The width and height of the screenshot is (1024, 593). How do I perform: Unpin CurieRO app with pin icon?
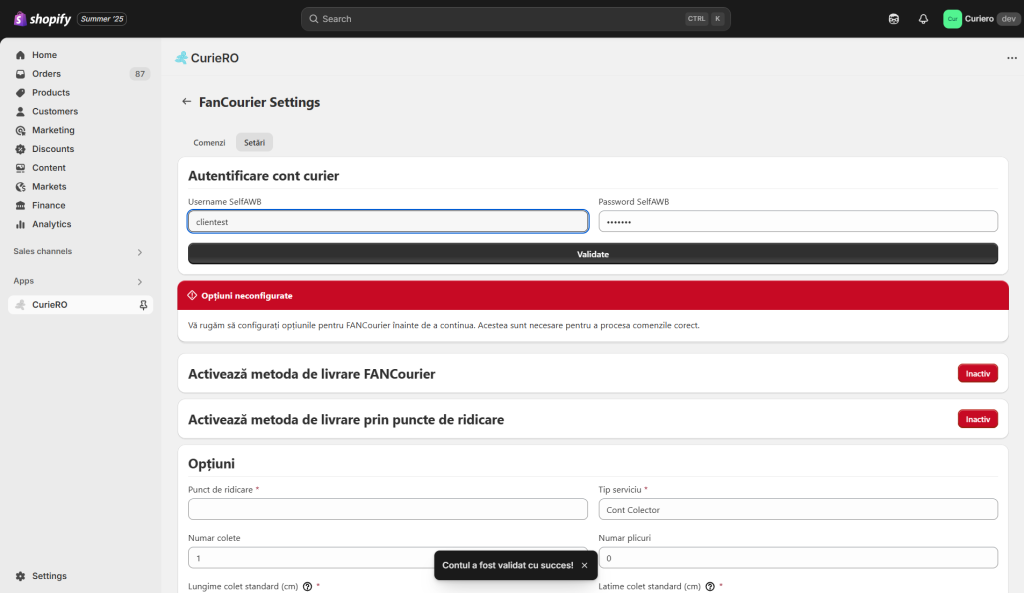click(143, 305)
